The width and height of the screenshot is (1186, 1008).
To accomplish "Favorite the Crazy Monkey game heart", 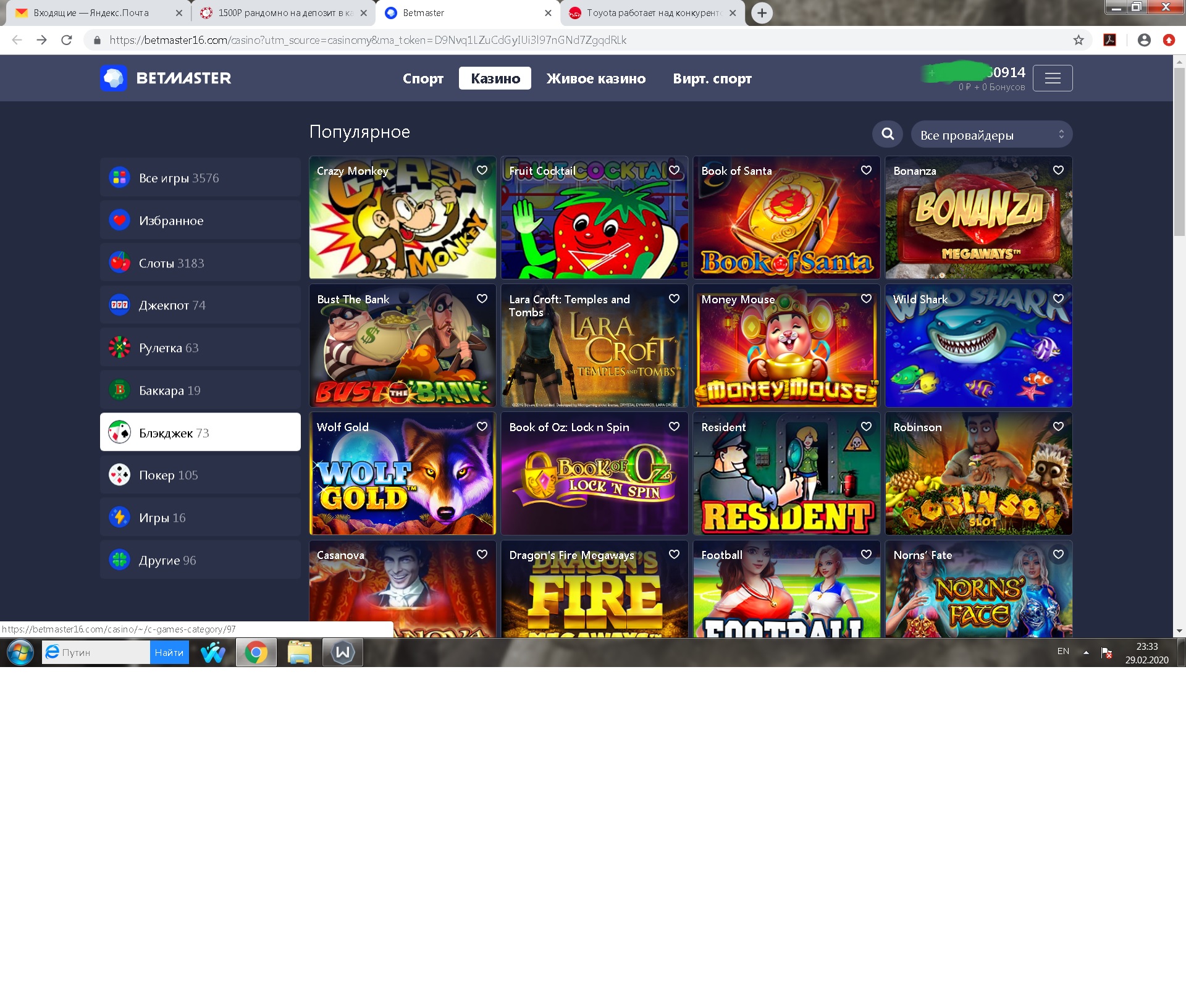I will pos(482,170).
